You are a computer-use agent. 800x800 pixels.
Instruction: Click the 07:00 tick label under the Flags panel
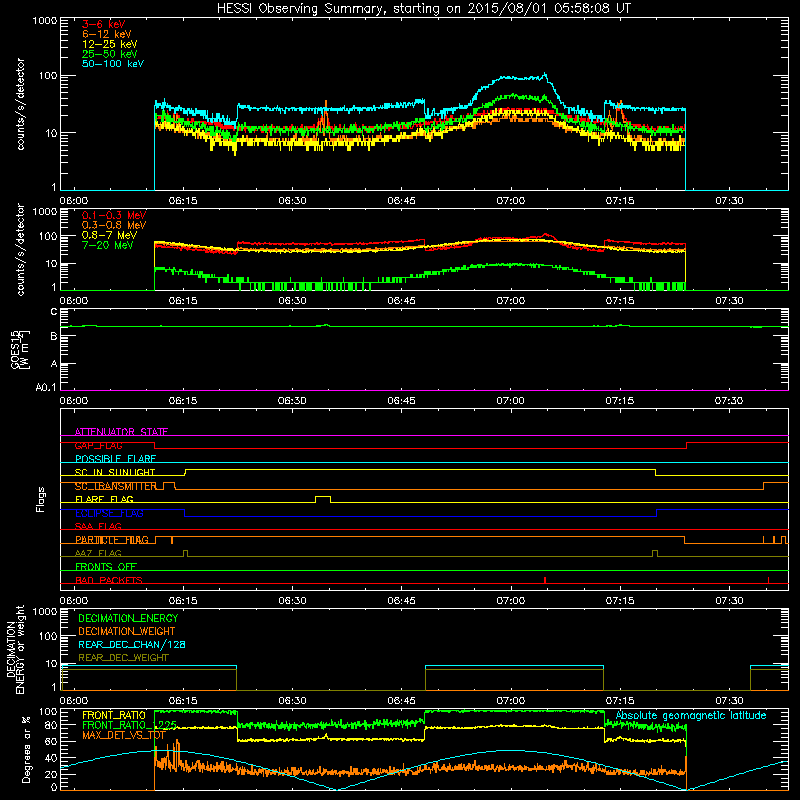[x=510, y=601]
